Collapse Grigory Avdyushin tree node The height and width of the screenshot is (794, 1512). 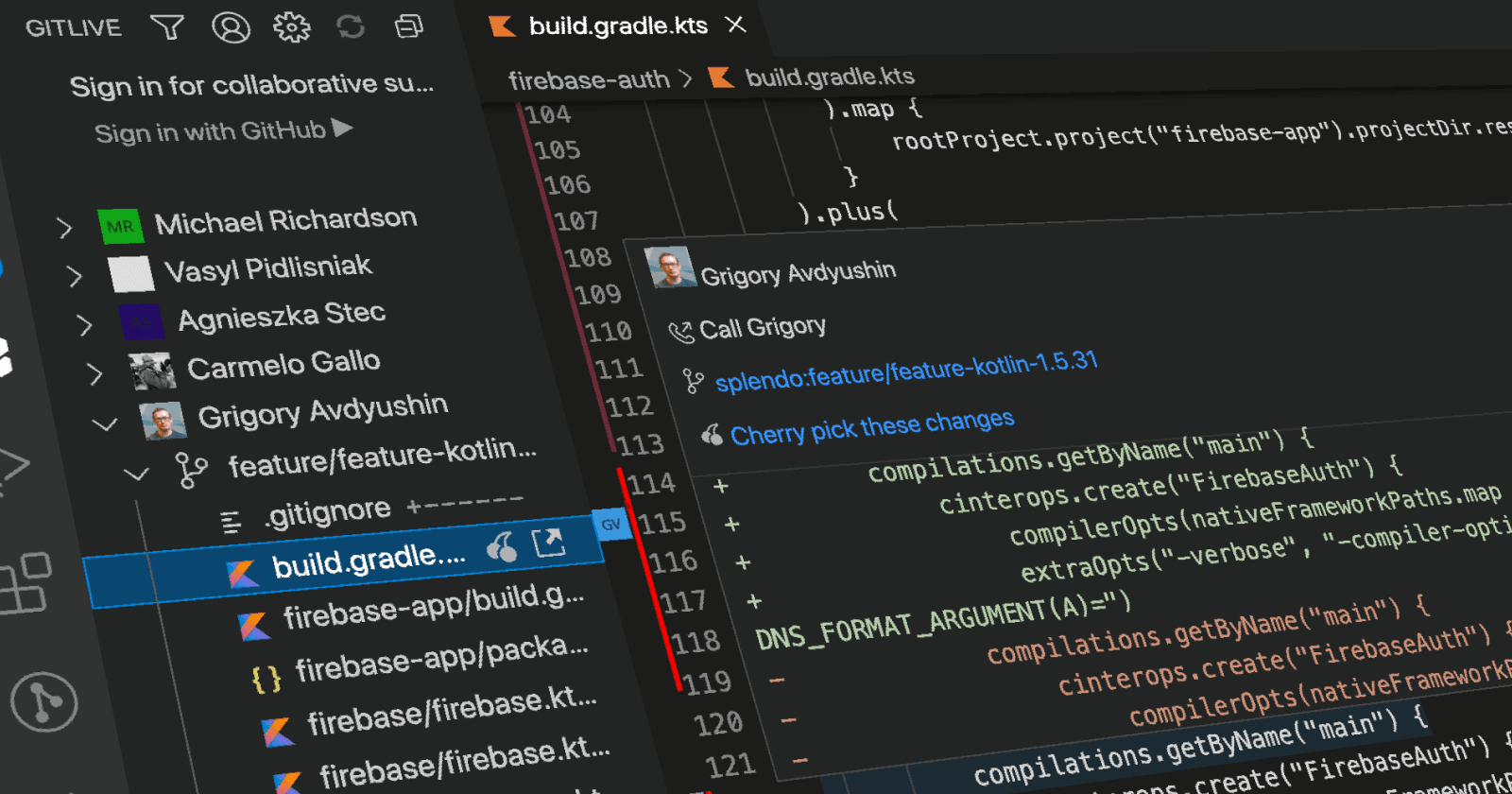click(105, 424)
